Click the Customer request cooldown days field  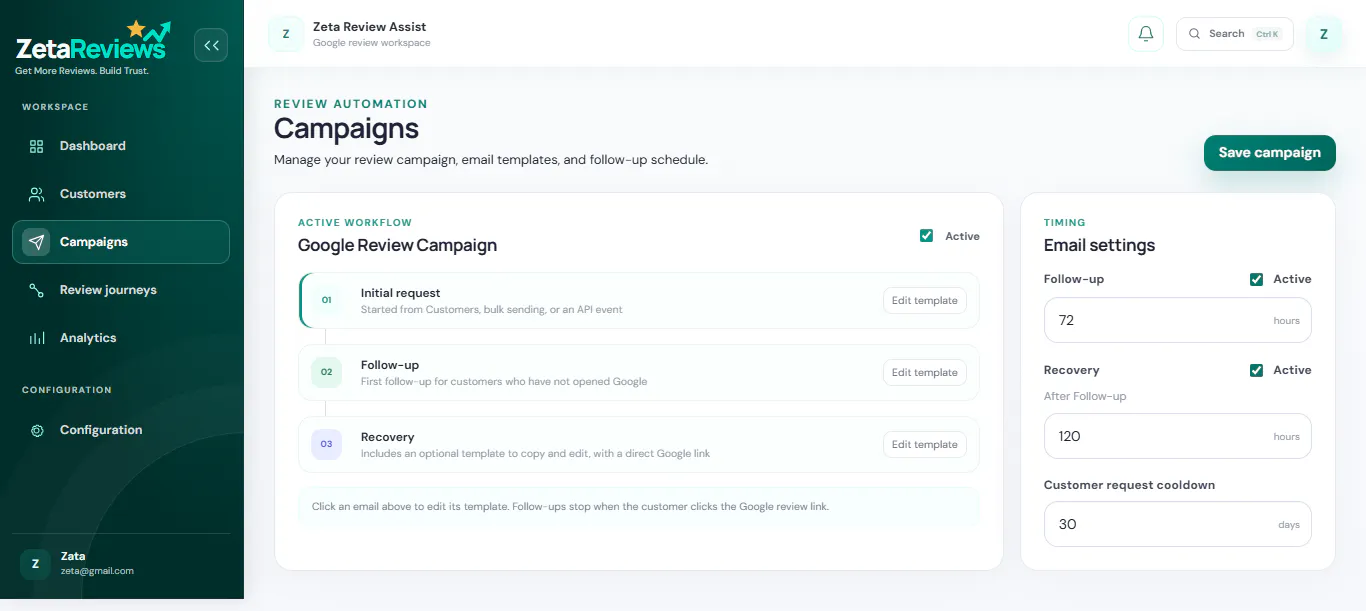tap(1177, 524)
